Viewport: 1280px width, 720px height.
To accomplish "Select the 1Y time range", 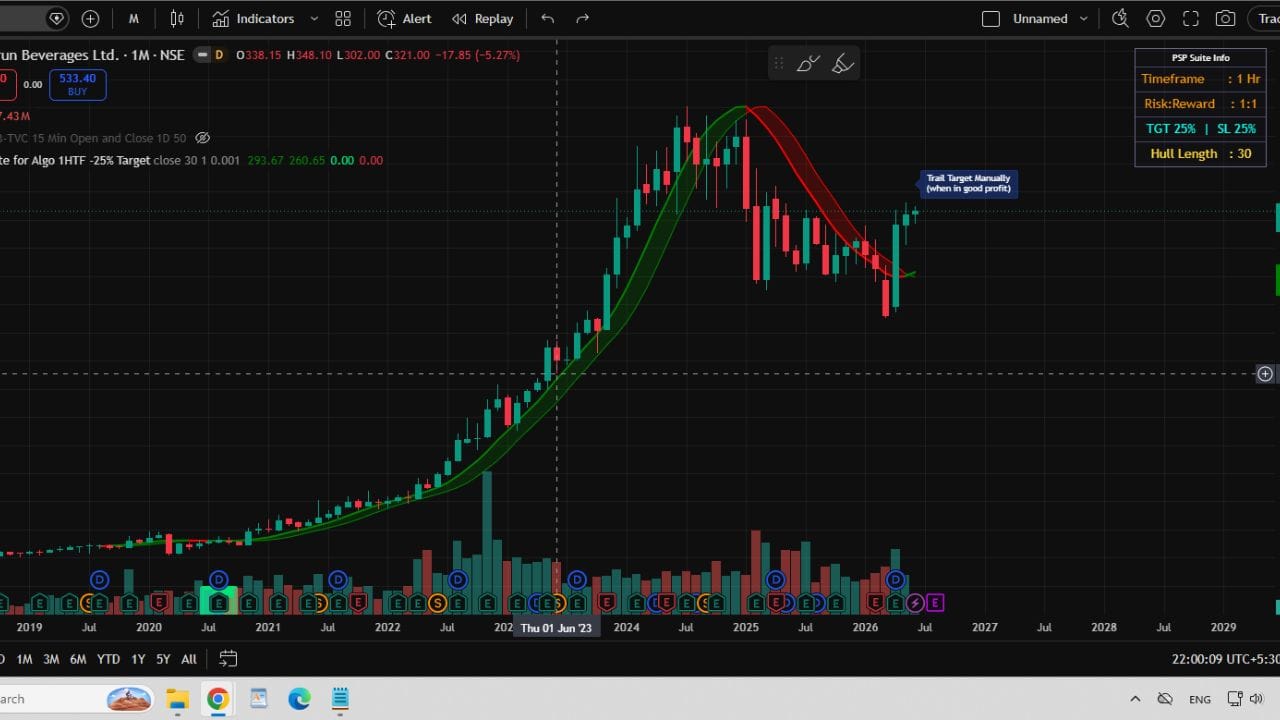I will pyautogui.click(x=138, y=659).
